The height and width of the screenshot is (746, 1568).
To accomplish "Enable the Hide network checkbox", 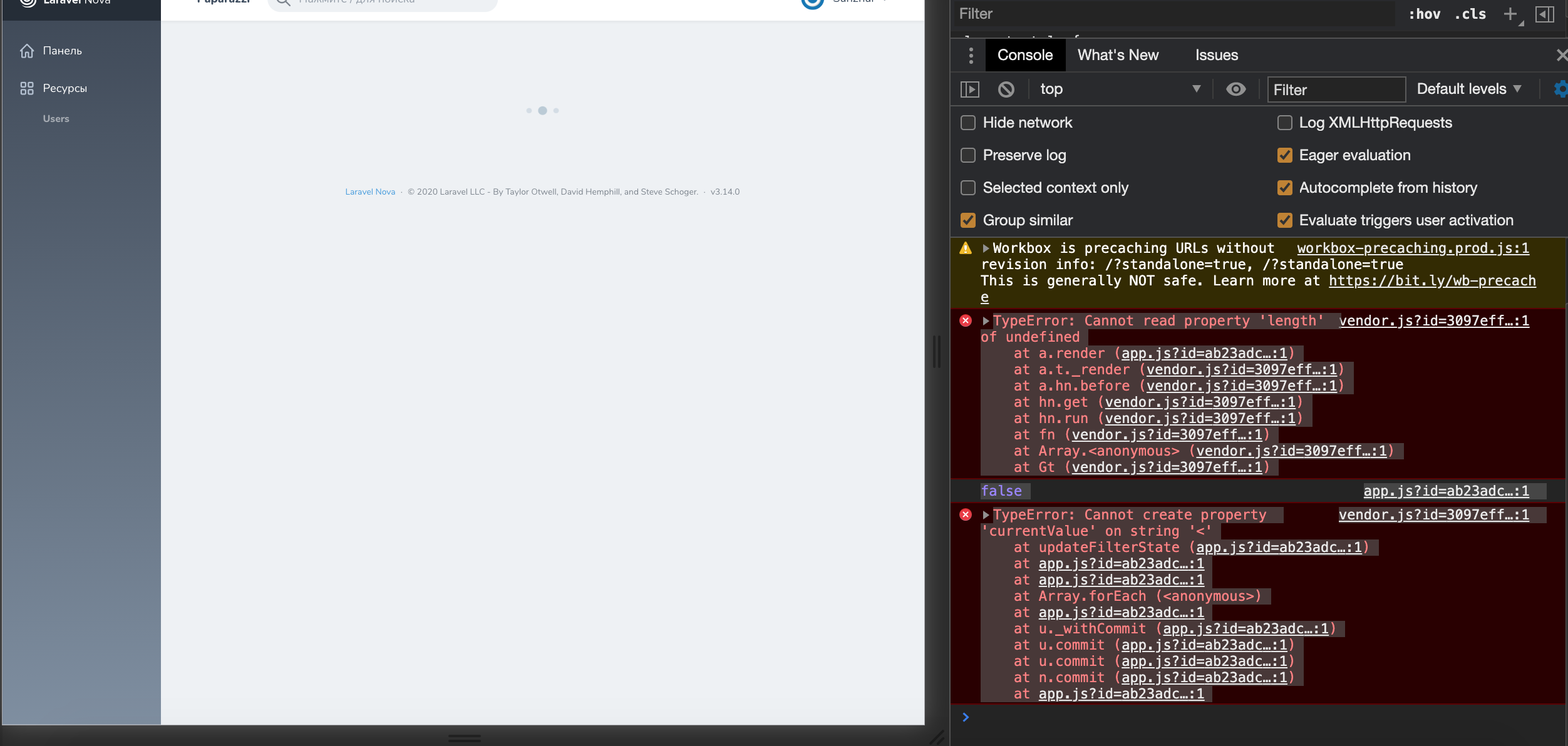I will click(x=968, y=123).
